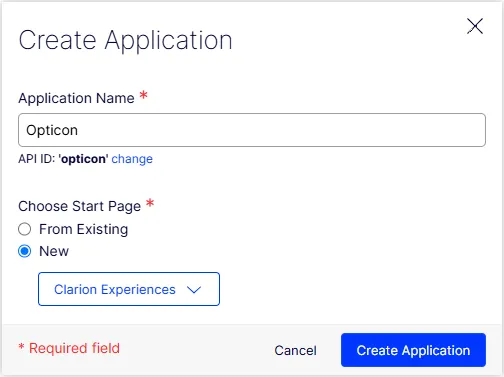Click the Application Name input field

252,130
